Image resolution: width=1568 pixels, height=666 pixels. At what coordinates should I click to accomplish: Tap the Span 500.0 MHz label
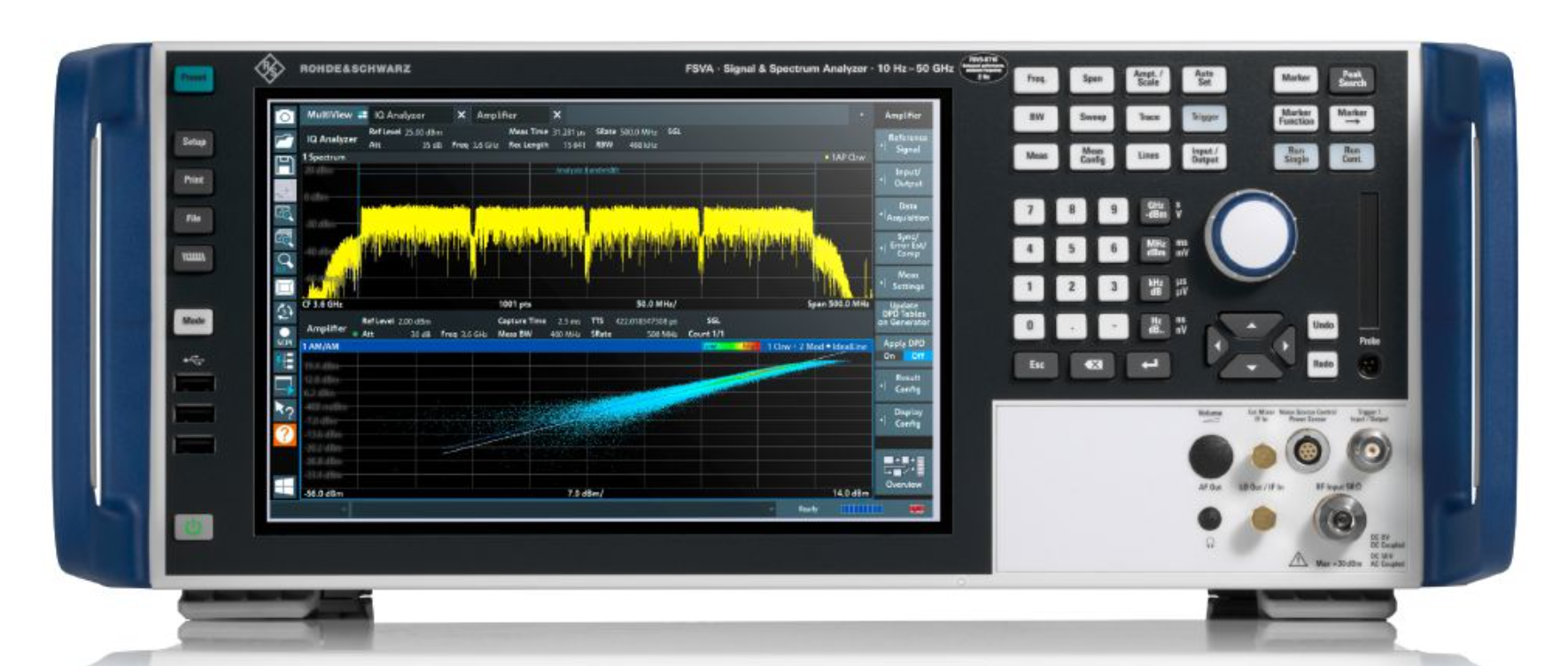[x=838, y=304]
